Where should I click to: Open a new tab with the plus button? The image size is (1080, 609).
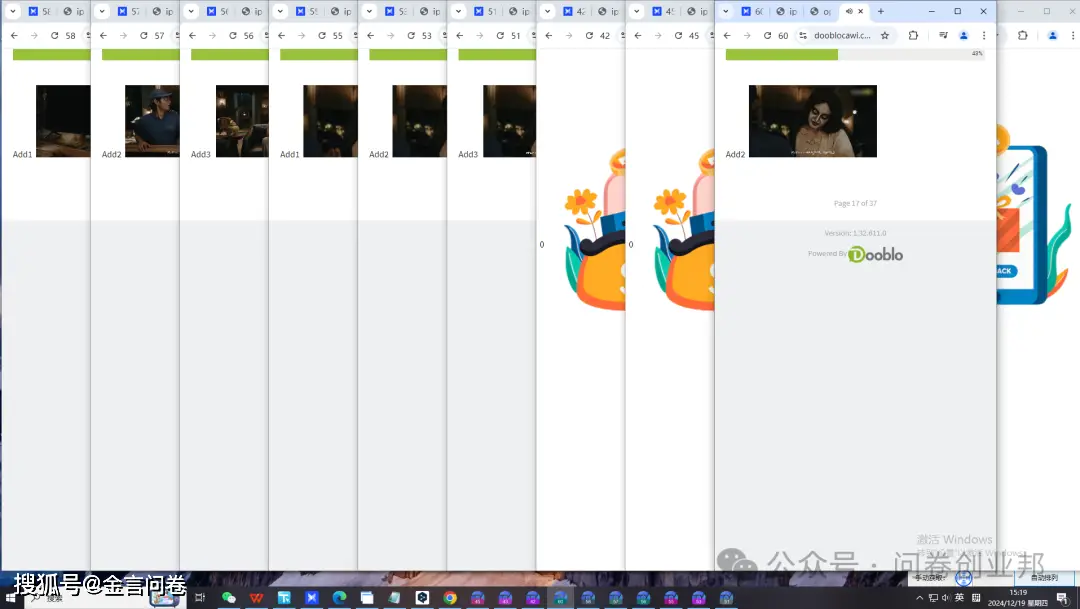click(x=881, y=11)
